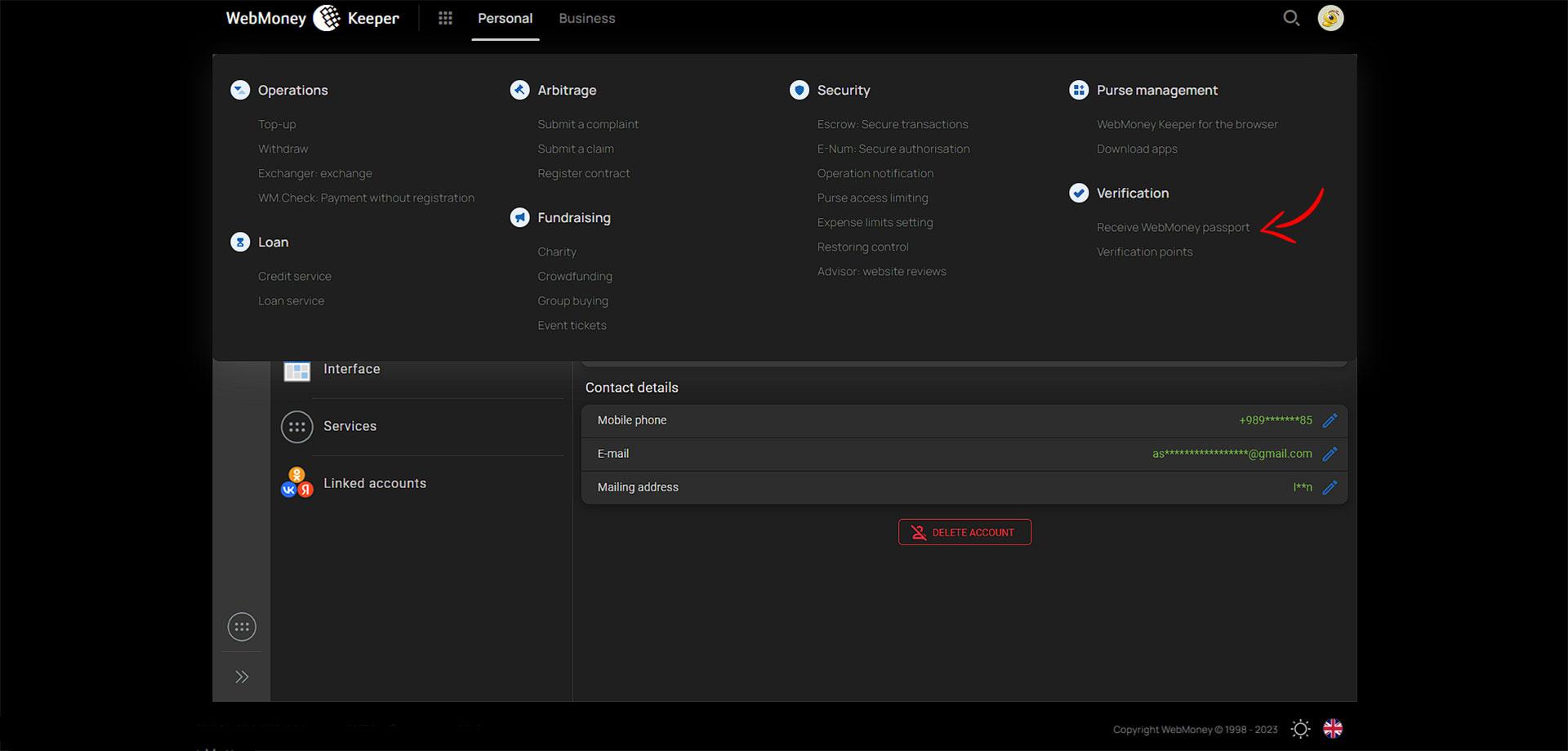This screenshot has height=751, width=1568.
Task: Open the apps grid icon beside Keeper
Action: point(445,18)
